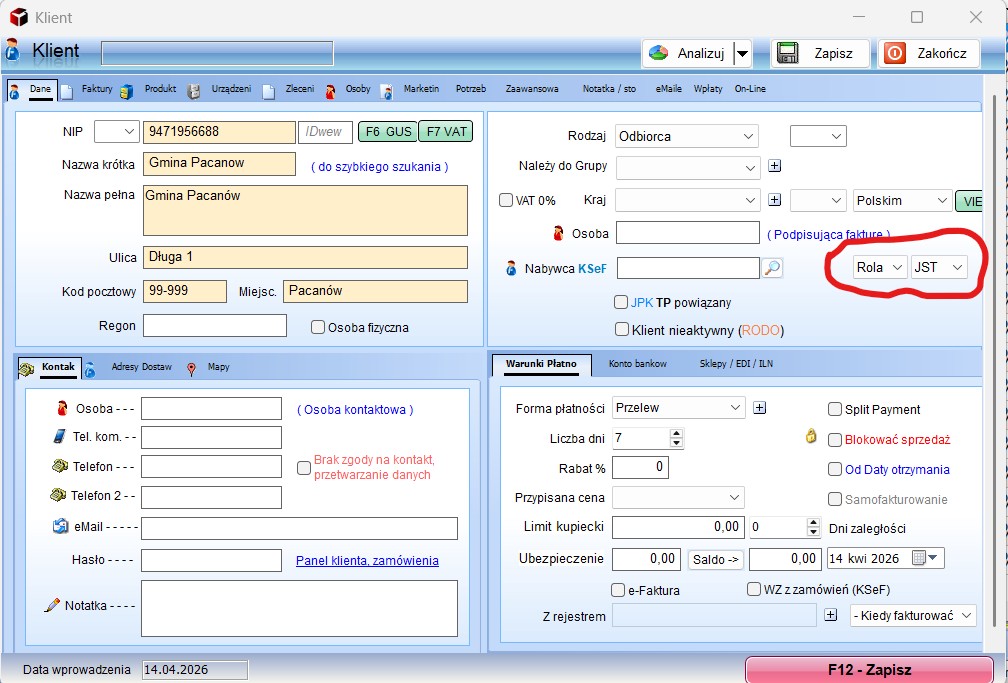The image size is (1008, 683).
Task: Click the plus icon beside Należy do Grupy
Action: [775, 166]
